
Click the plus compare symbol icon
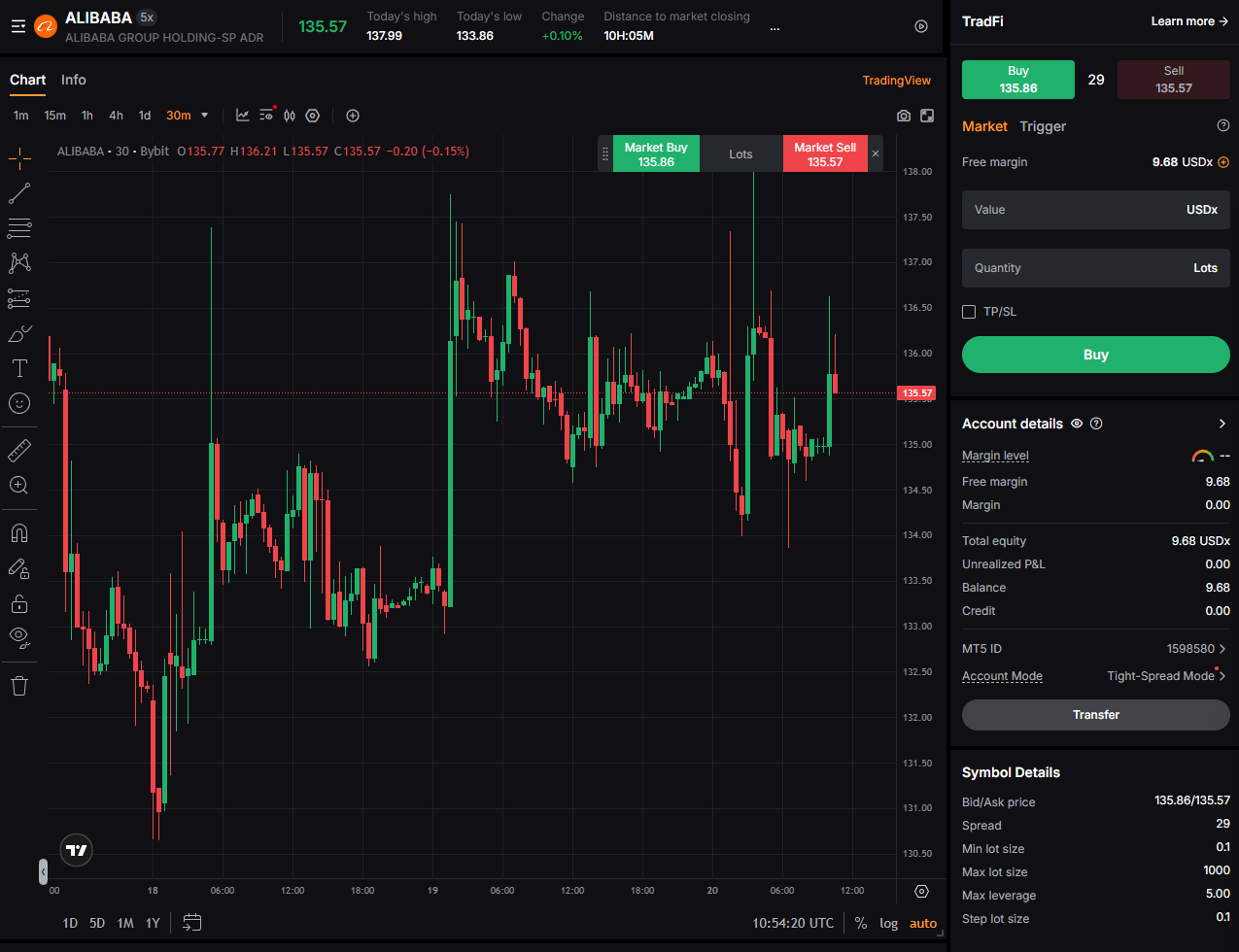[353, 116]
